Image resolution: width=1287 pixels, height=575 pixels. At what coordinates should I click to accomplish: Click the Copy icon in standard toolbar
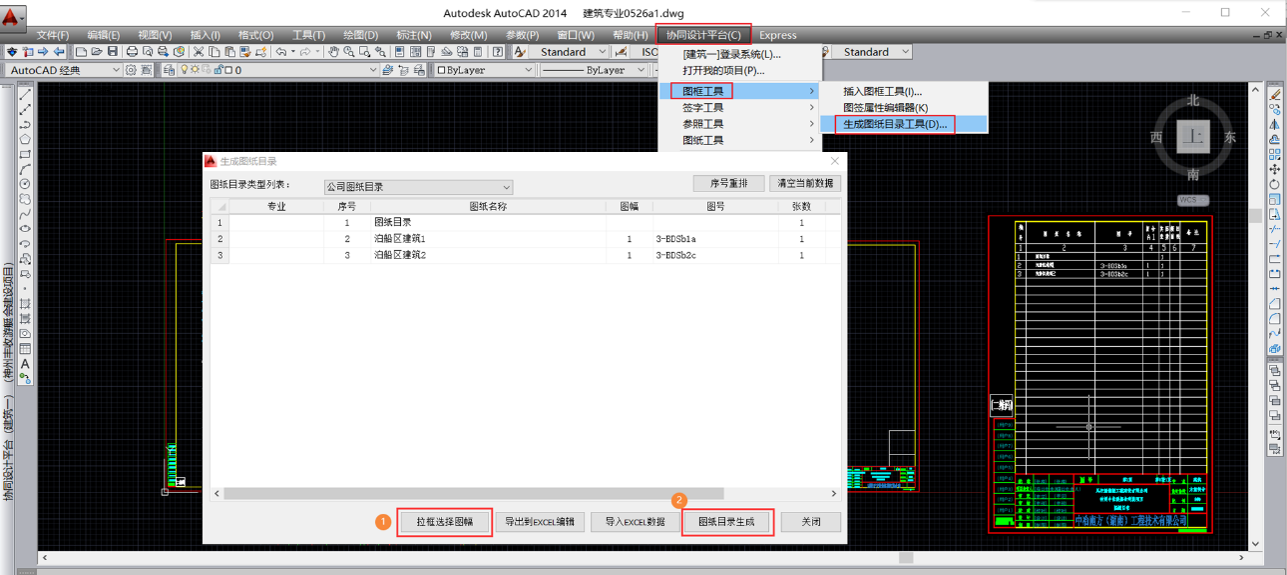pyautogui.click(x=214, y=51)
